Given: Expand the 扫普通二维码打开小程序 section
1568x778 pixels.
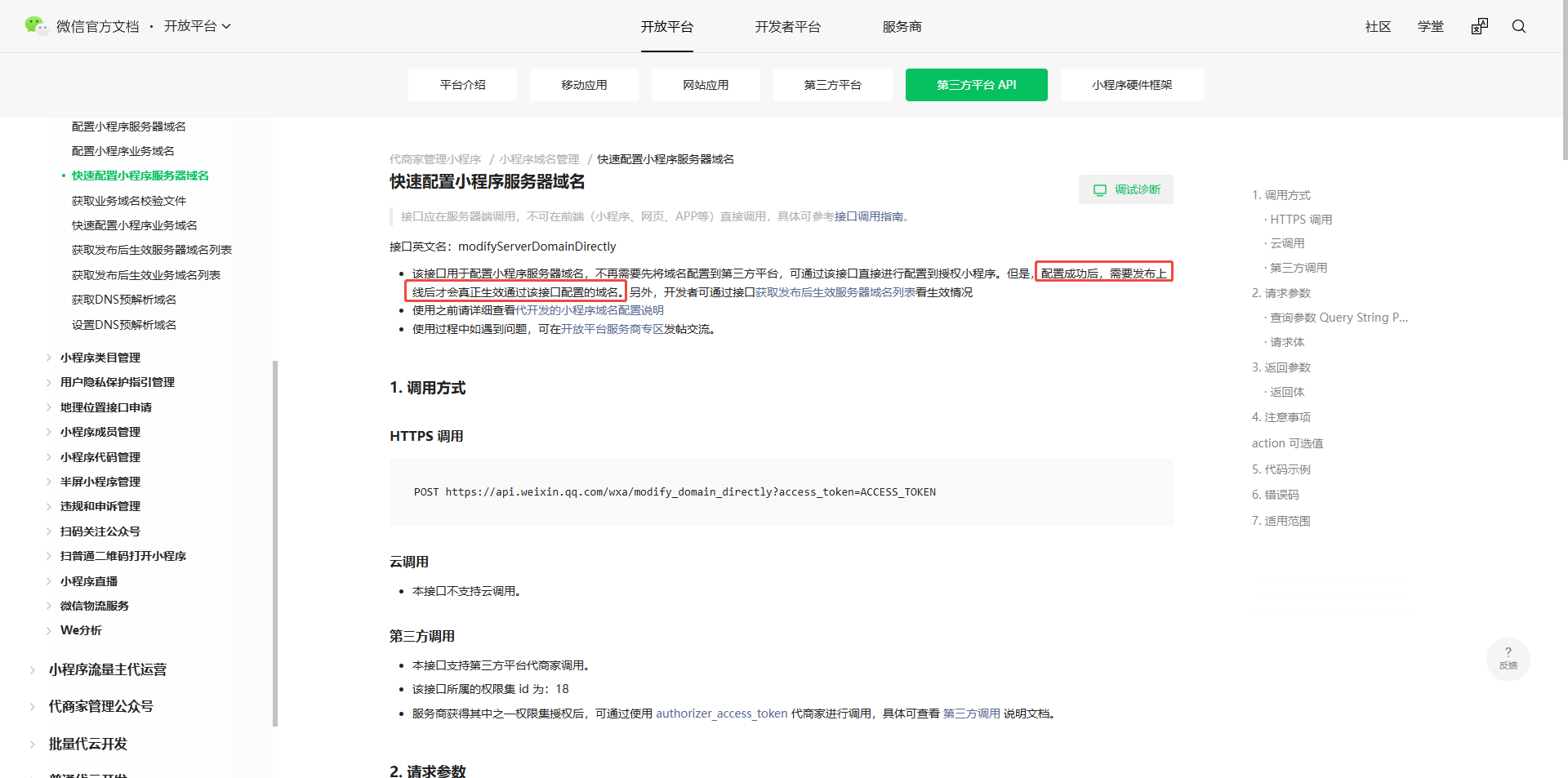Looking at the screenshot, I should pyautogui.click(x=123, y=556).
